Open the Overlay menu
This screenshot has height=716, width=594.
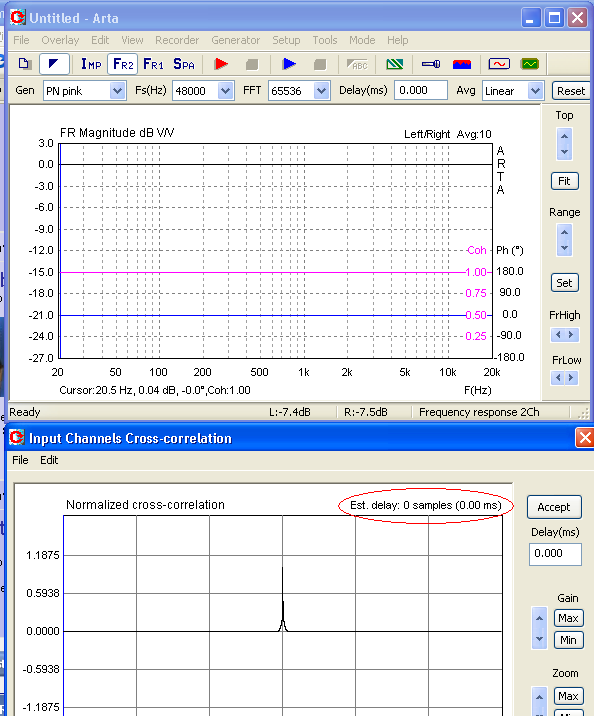[x=60, y=40]
